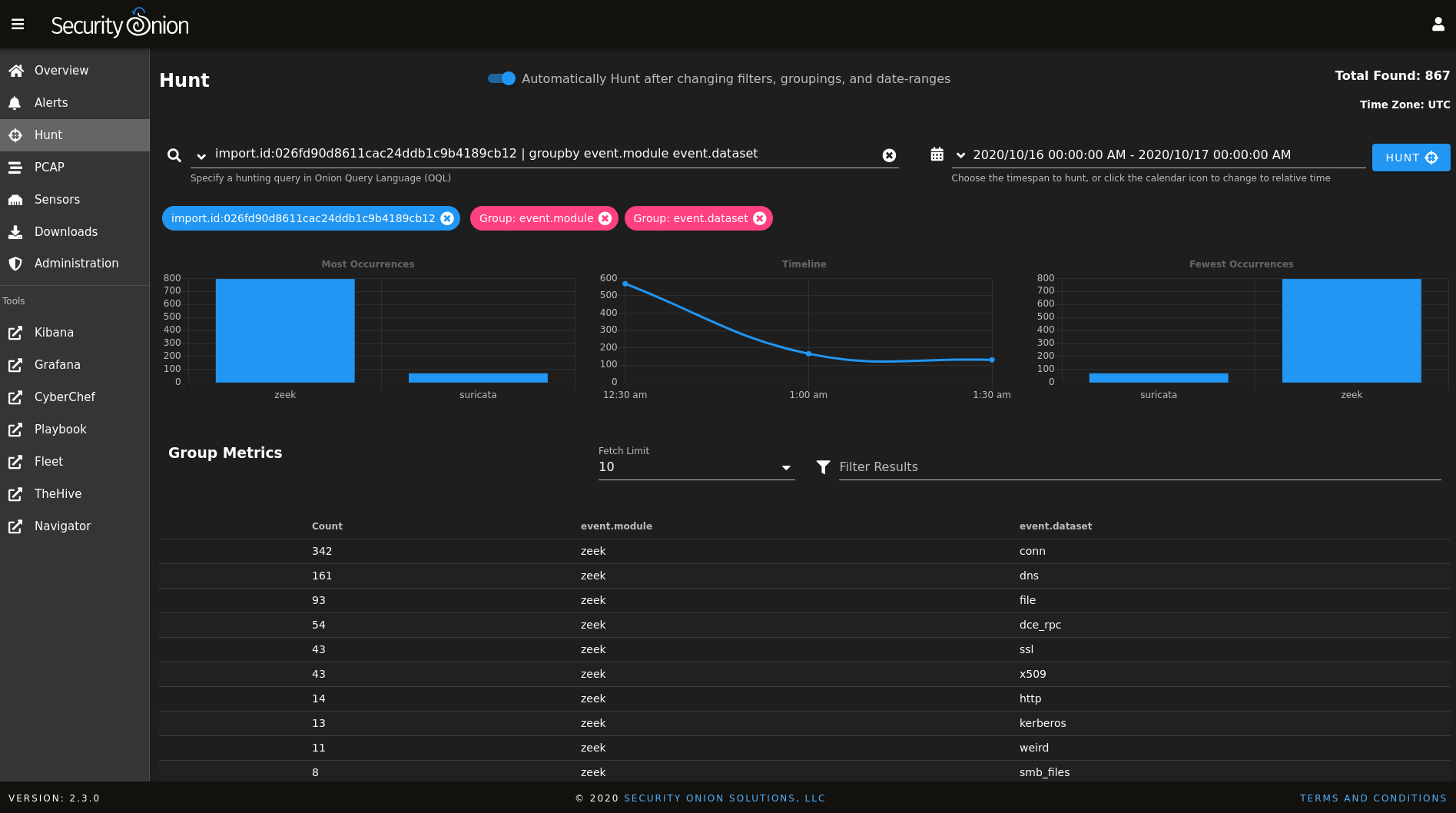Remove the Group: event.module filter chip
Viewport: 1456px width, 813px height.
pos(606,218)
